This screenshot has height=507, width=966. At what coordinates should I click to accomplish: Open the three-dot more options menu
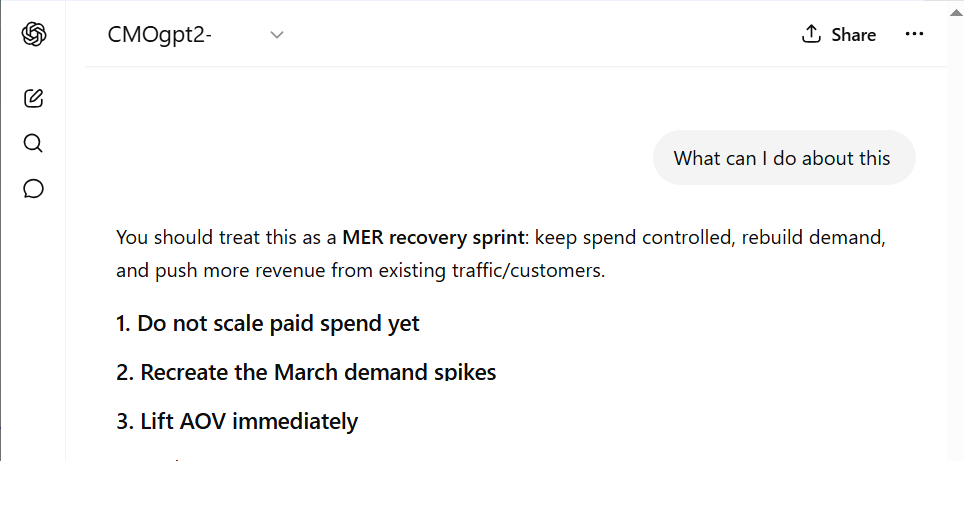click(914, 34)
